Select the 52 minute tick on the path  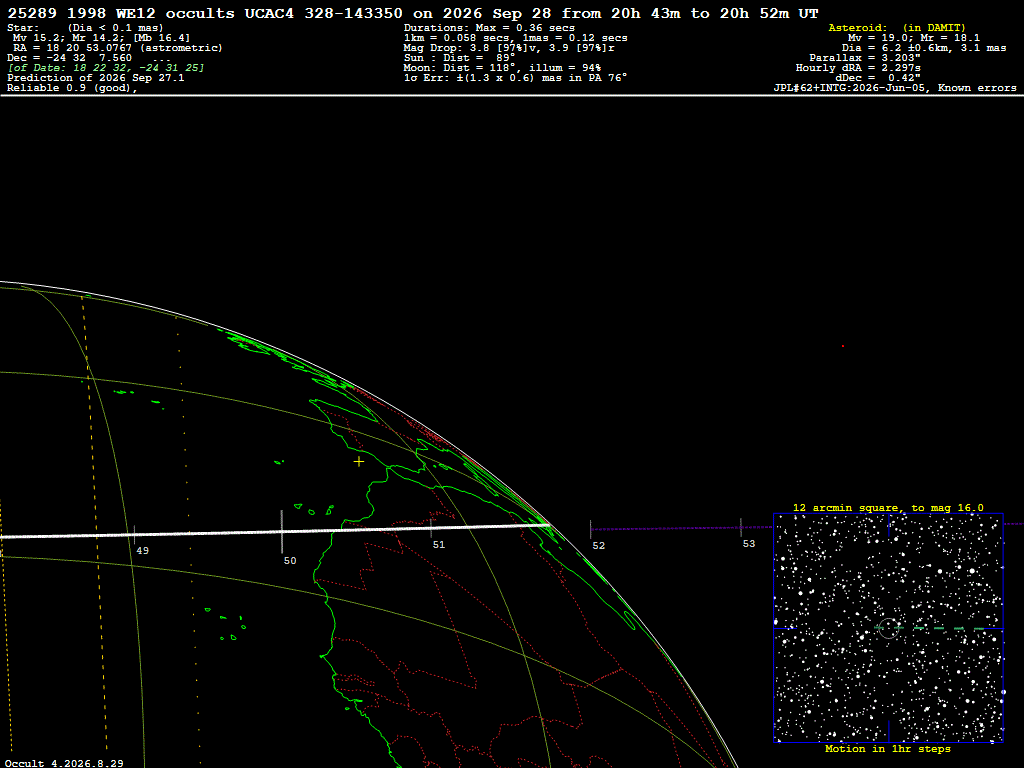coord(590,529)
